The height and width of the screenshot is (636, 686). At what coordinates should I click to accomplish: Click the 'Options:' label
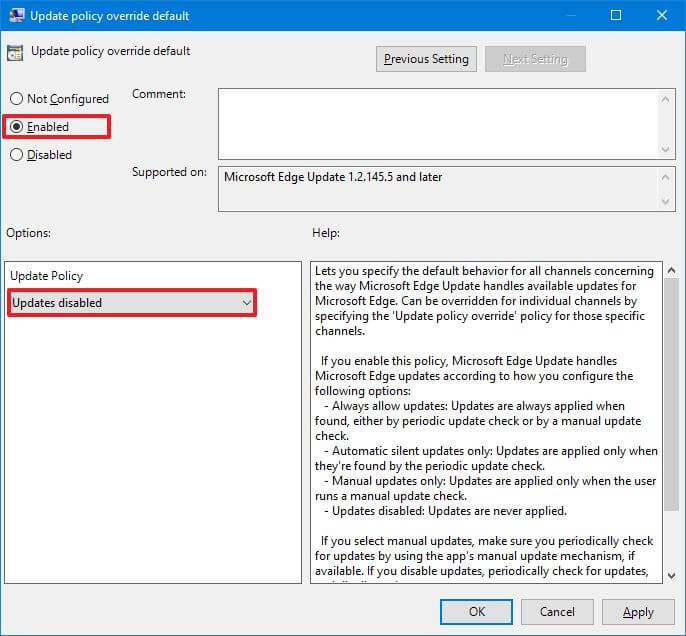tap(28, 233)
